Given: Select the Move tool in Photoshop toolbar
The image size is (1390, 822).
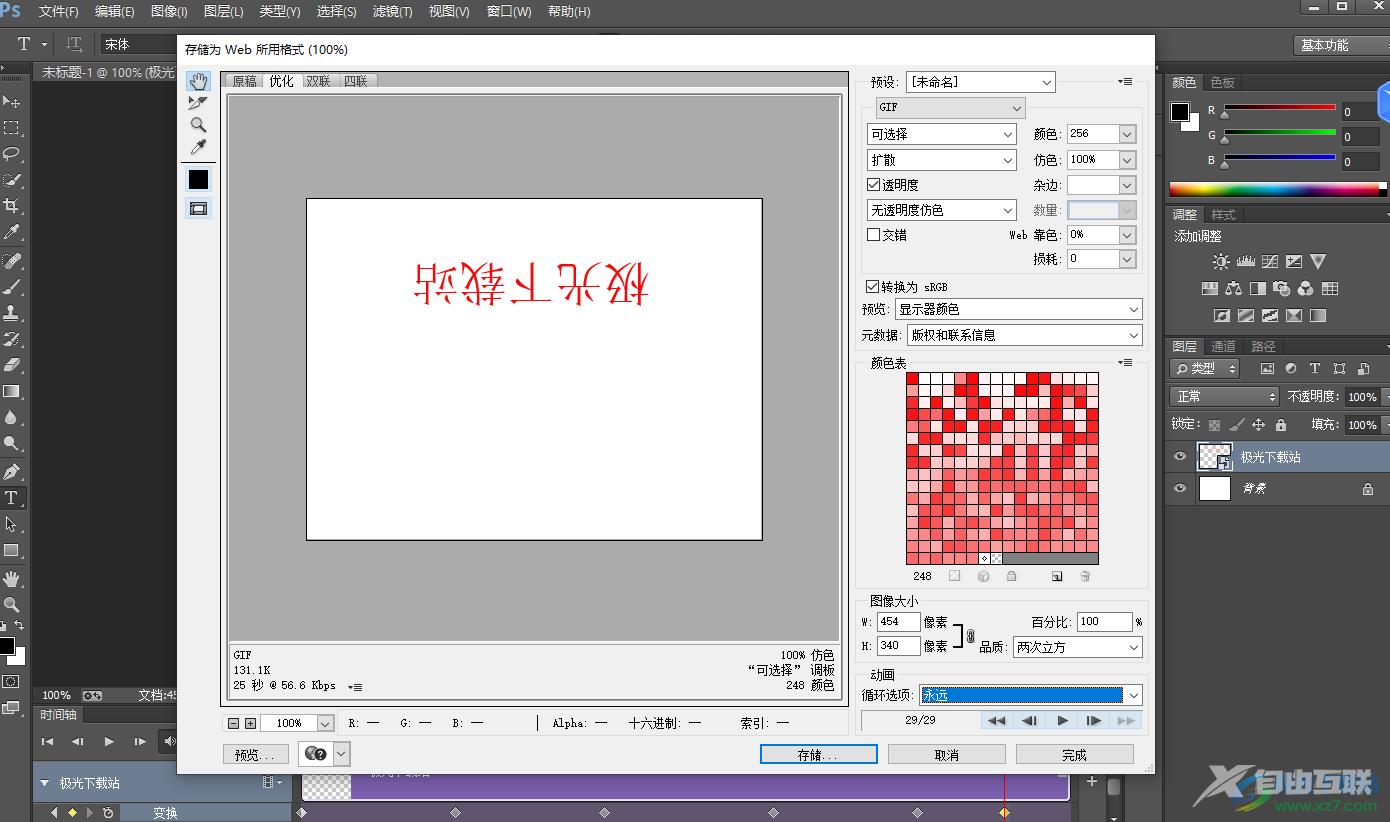Looking at the screenshot, I should coord(12,101).
